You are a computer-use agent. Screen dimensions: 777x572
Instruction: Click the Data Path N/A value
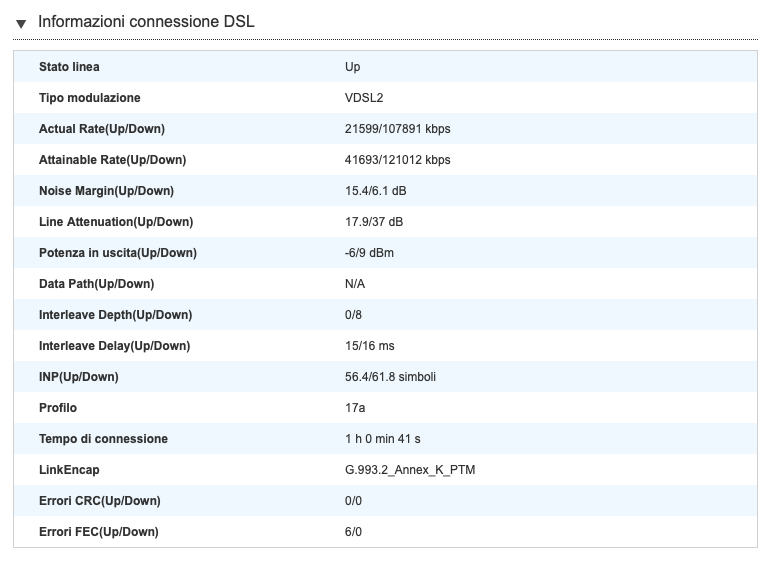coord(355,284)
